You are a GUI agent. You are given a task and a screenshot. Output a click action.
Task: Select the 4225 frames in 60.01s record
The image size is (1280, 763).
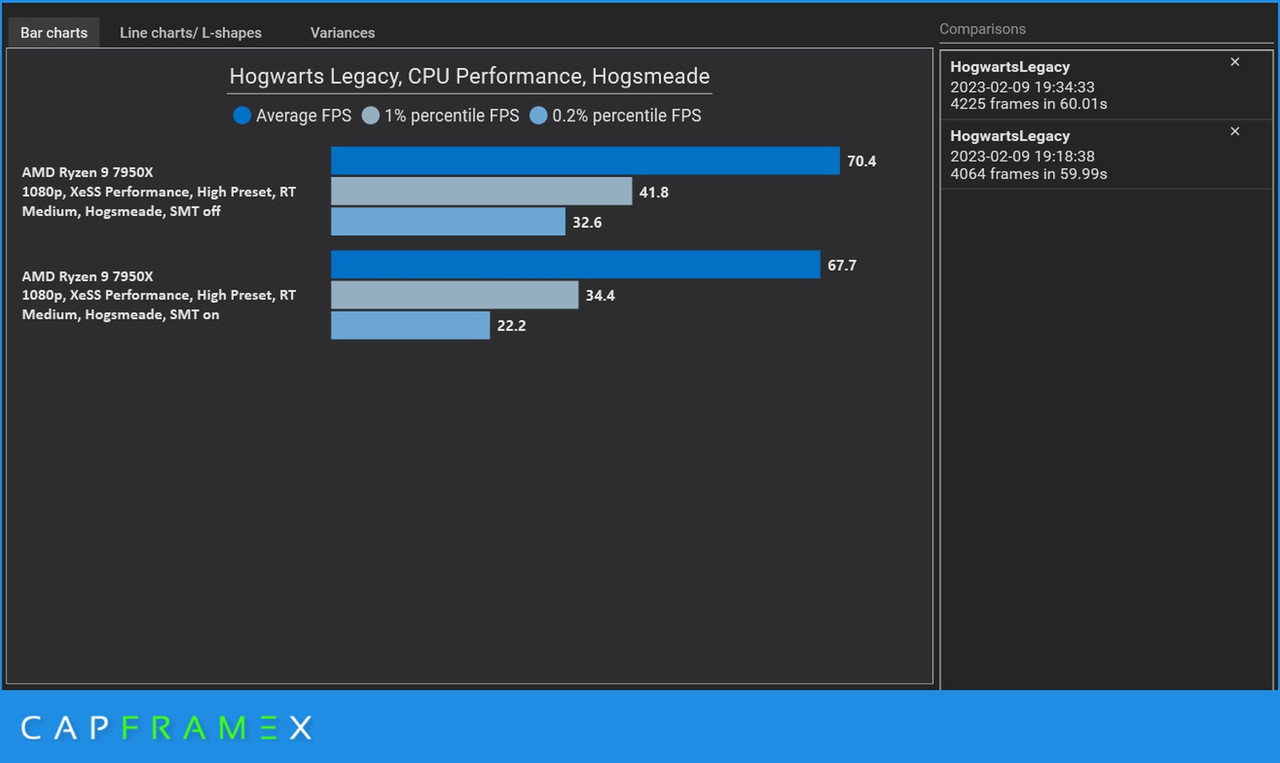point(1106,85)
